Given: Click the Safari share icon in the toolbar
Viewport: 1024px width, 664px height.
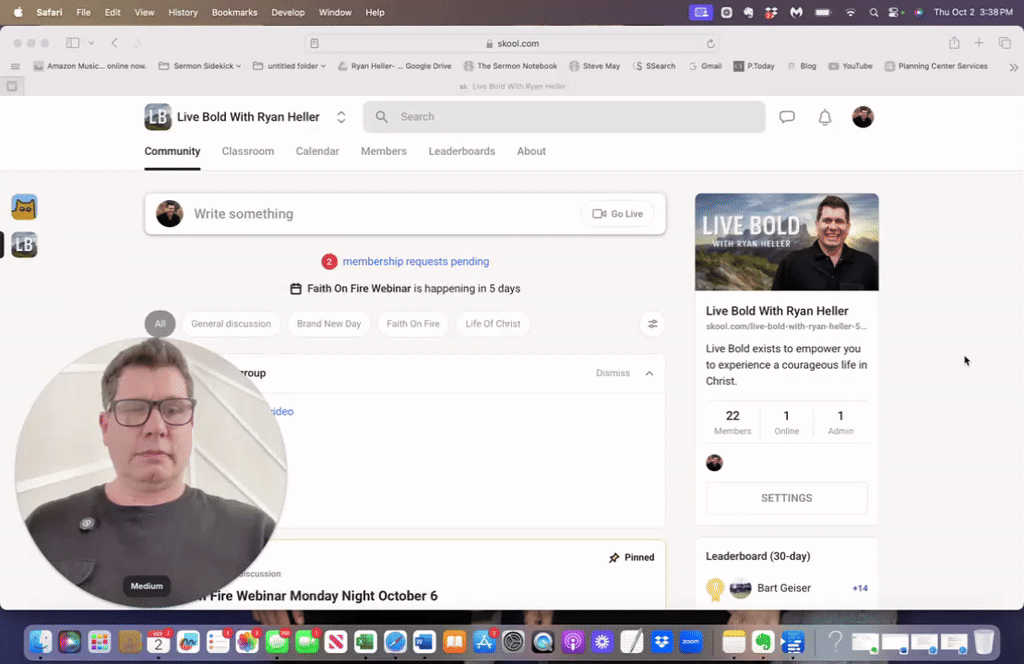Looking at the screenshot, I should tap(953, 43).
